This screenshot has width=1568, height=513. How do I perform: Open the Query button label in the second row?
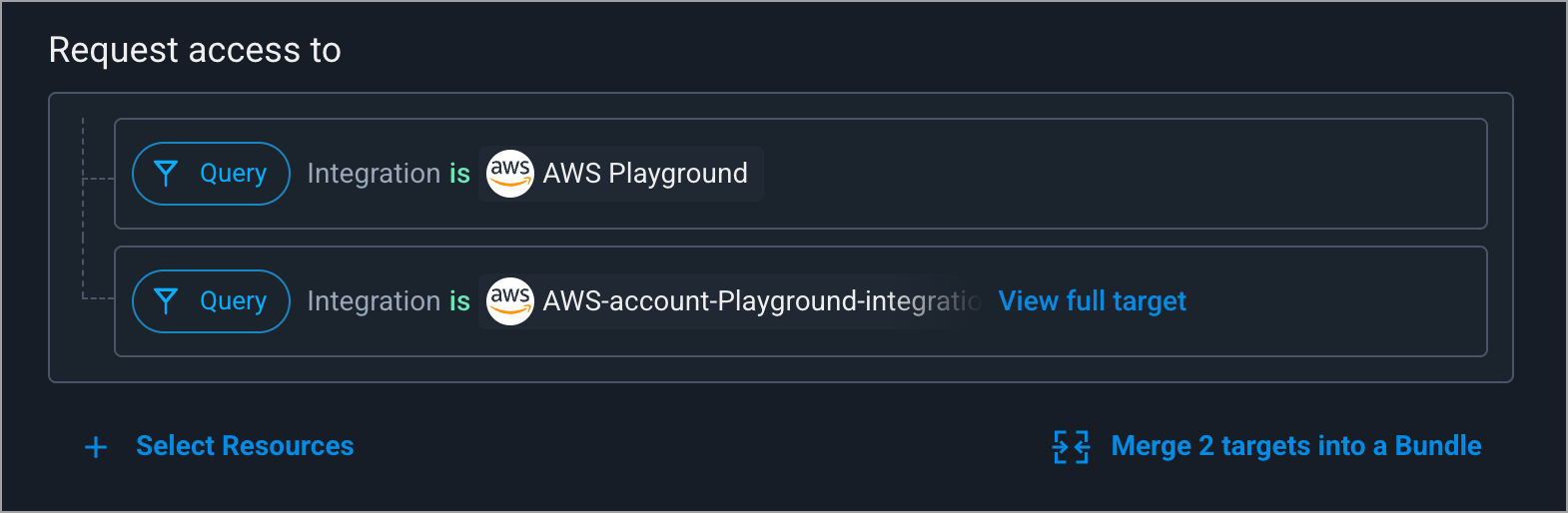pos(233,301)
